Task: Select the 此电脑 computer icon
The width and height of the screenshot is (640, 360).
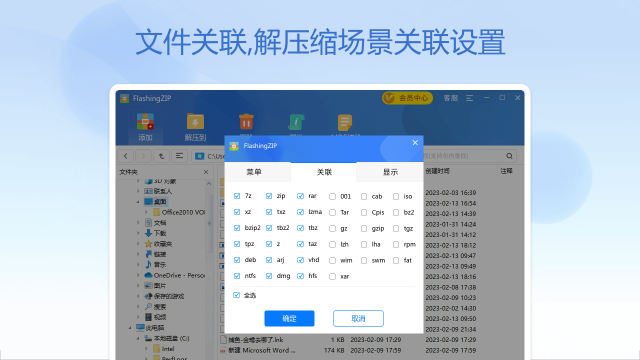Action: (x=140, y=328)
